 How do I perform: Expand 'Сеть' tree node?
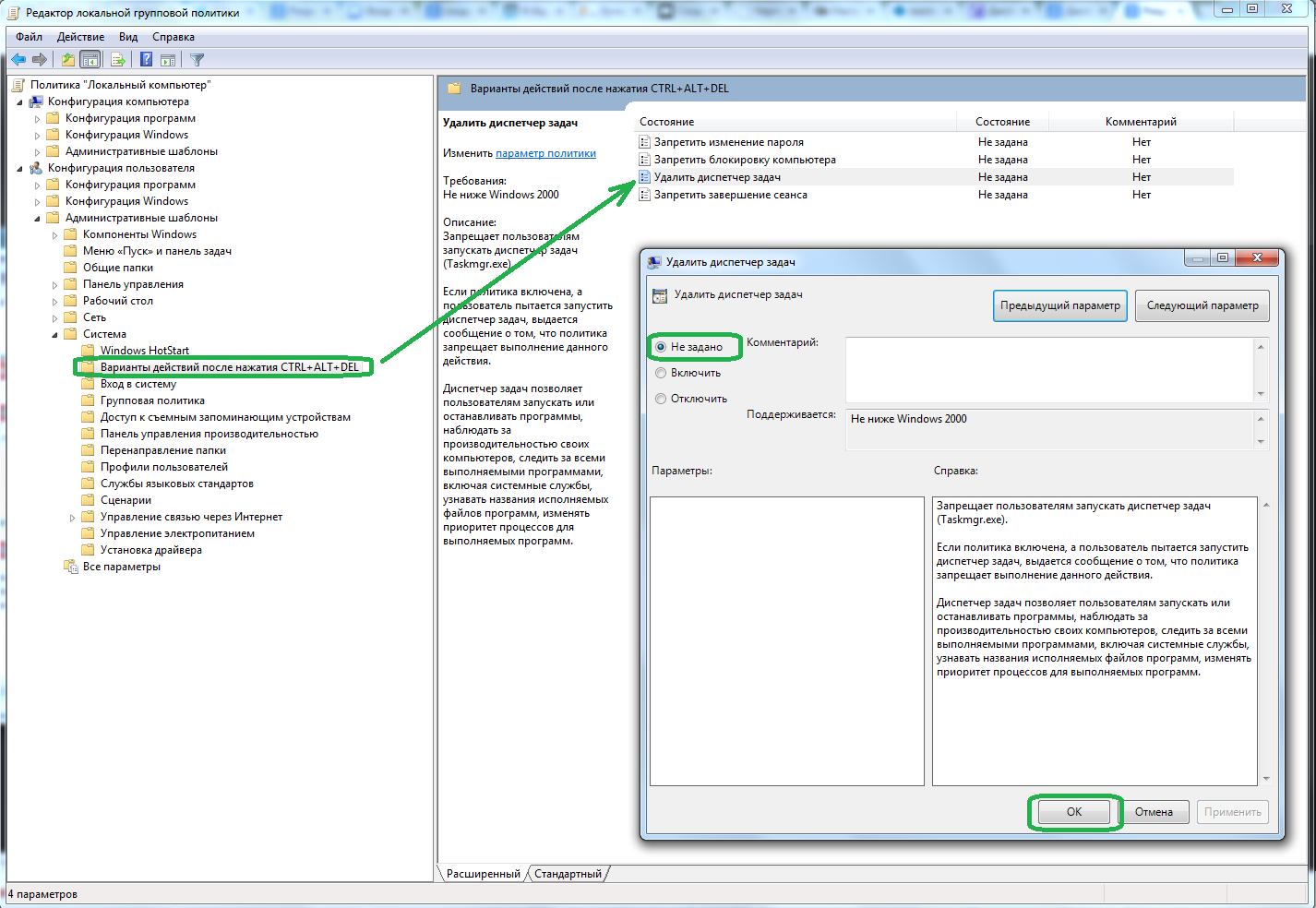(54, 318)
